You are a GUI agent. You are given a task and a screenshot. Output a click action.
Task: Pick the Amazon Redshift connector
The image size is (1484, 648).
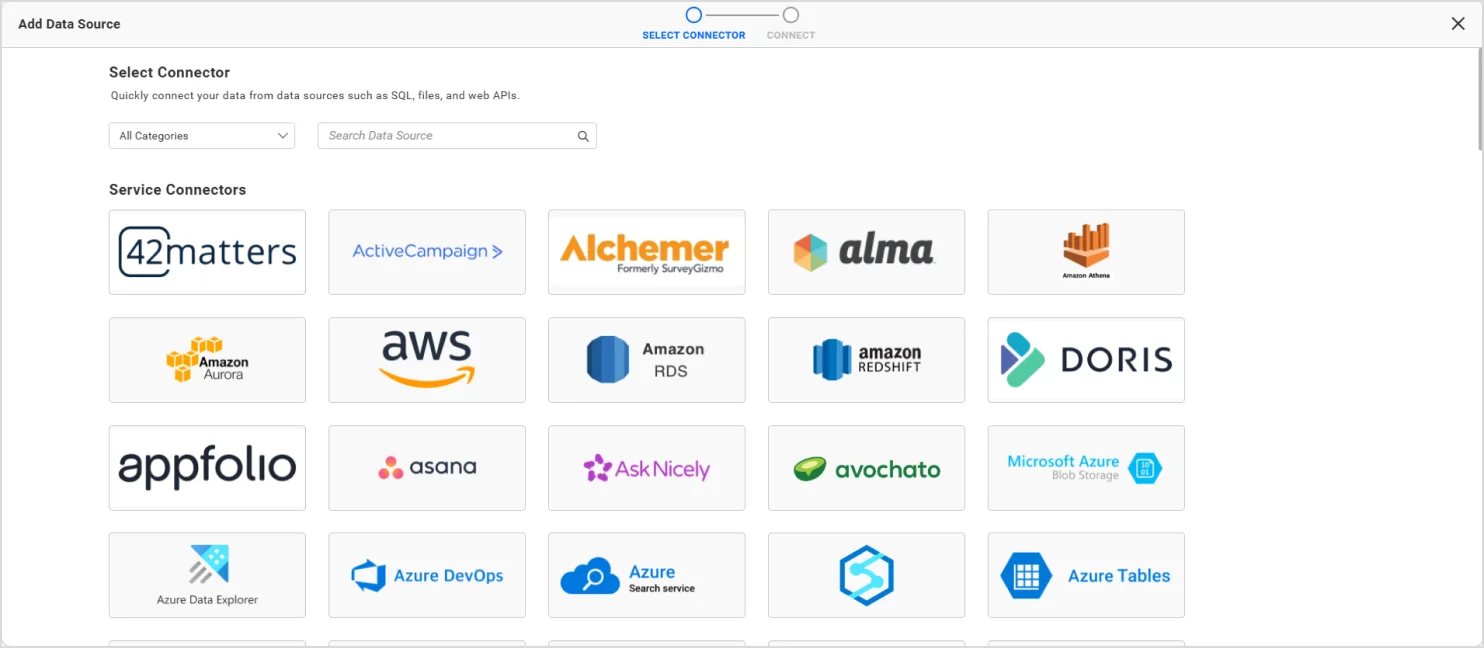[866, 360]
